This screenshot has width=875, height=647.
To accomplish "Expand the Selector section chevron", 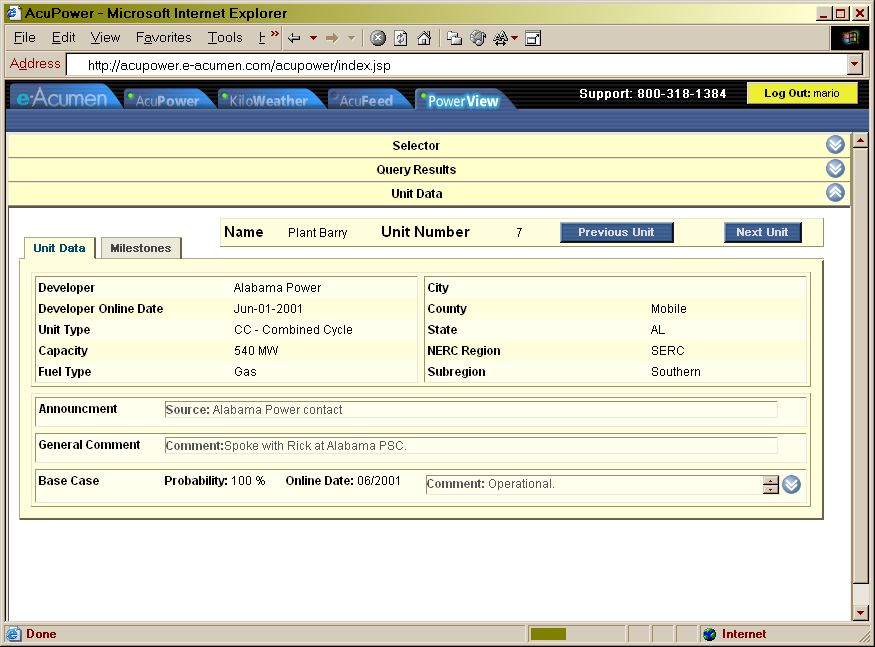I will 836,144.
